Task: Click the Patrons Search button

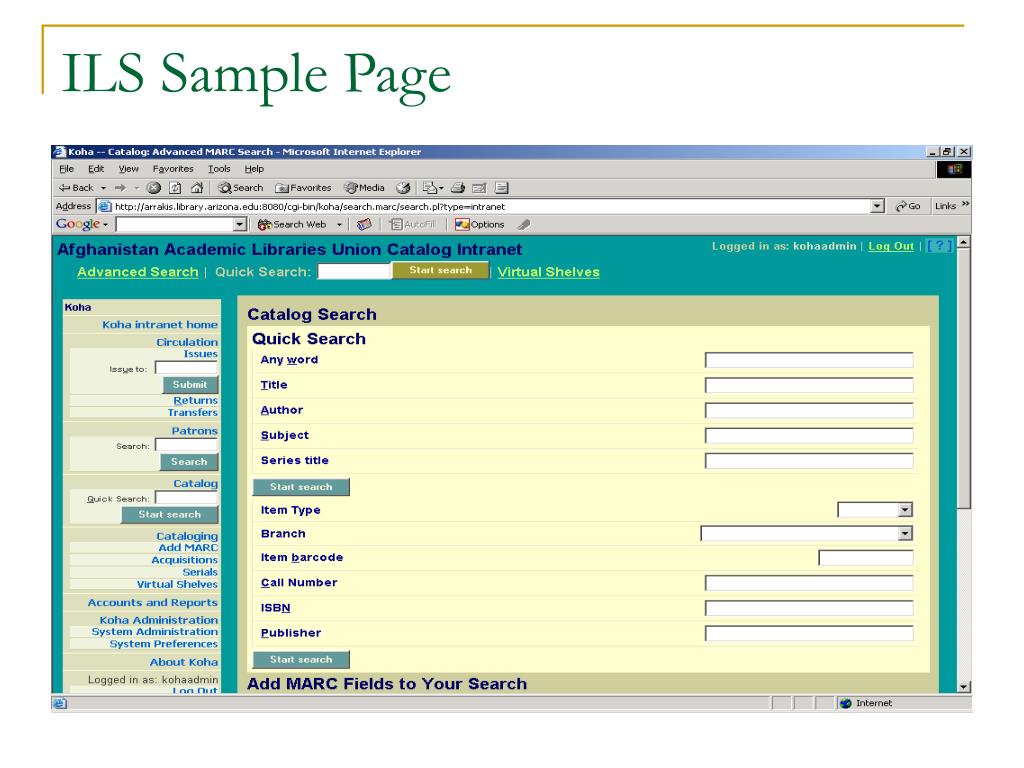Action: tap(189, 462)
